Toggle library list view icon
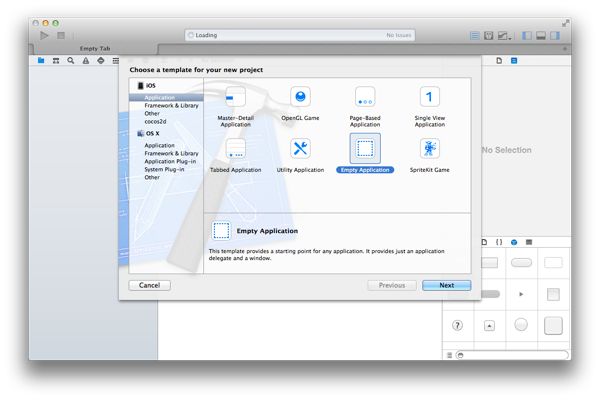The image size is (600, 400). pyautogui.click(x=449, y=355)
